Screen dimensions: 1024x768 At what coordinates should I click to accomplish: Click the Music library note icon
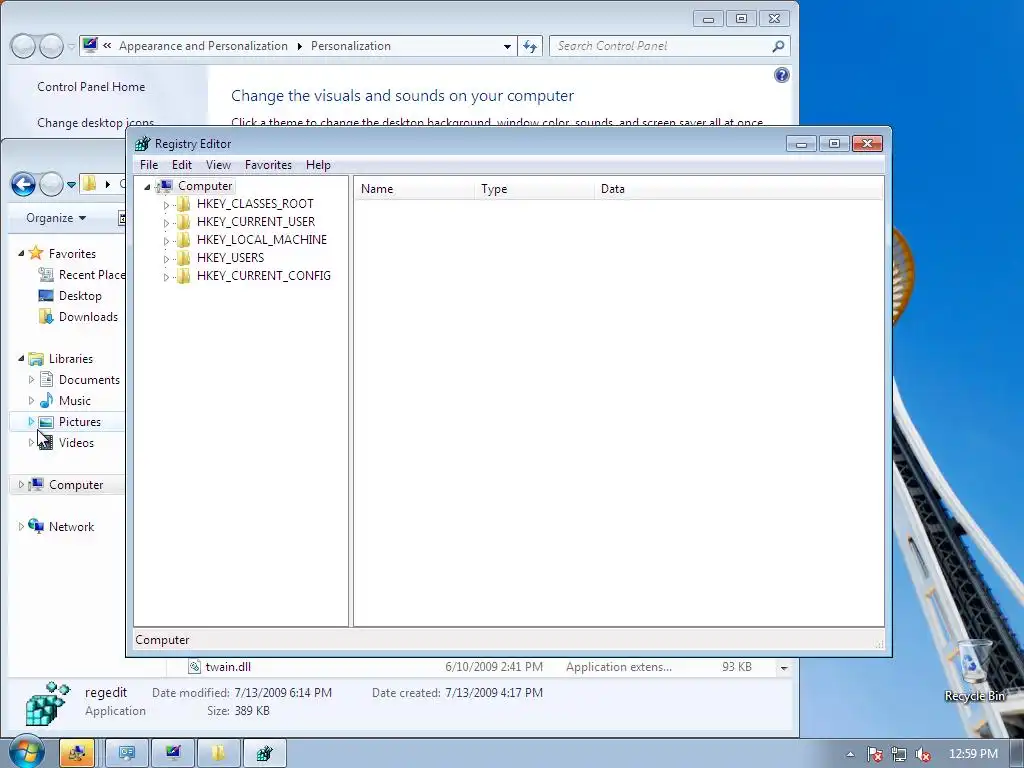(46, 400)
